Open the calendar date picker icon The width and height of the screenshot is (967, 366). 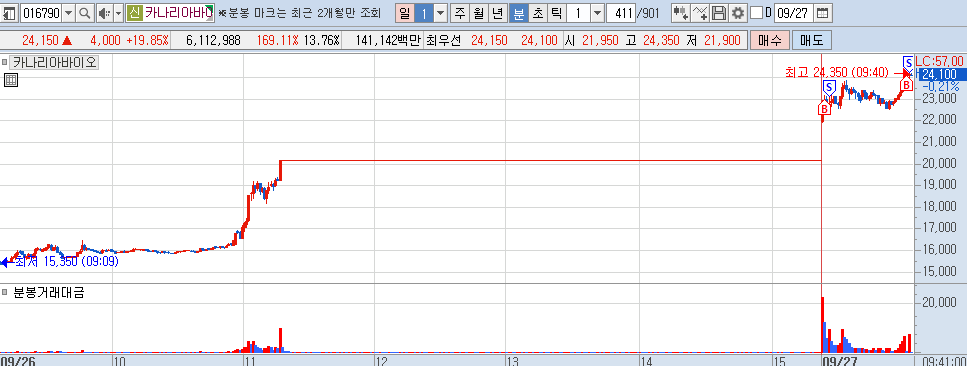pyautogui.click(x=822, y=12)
